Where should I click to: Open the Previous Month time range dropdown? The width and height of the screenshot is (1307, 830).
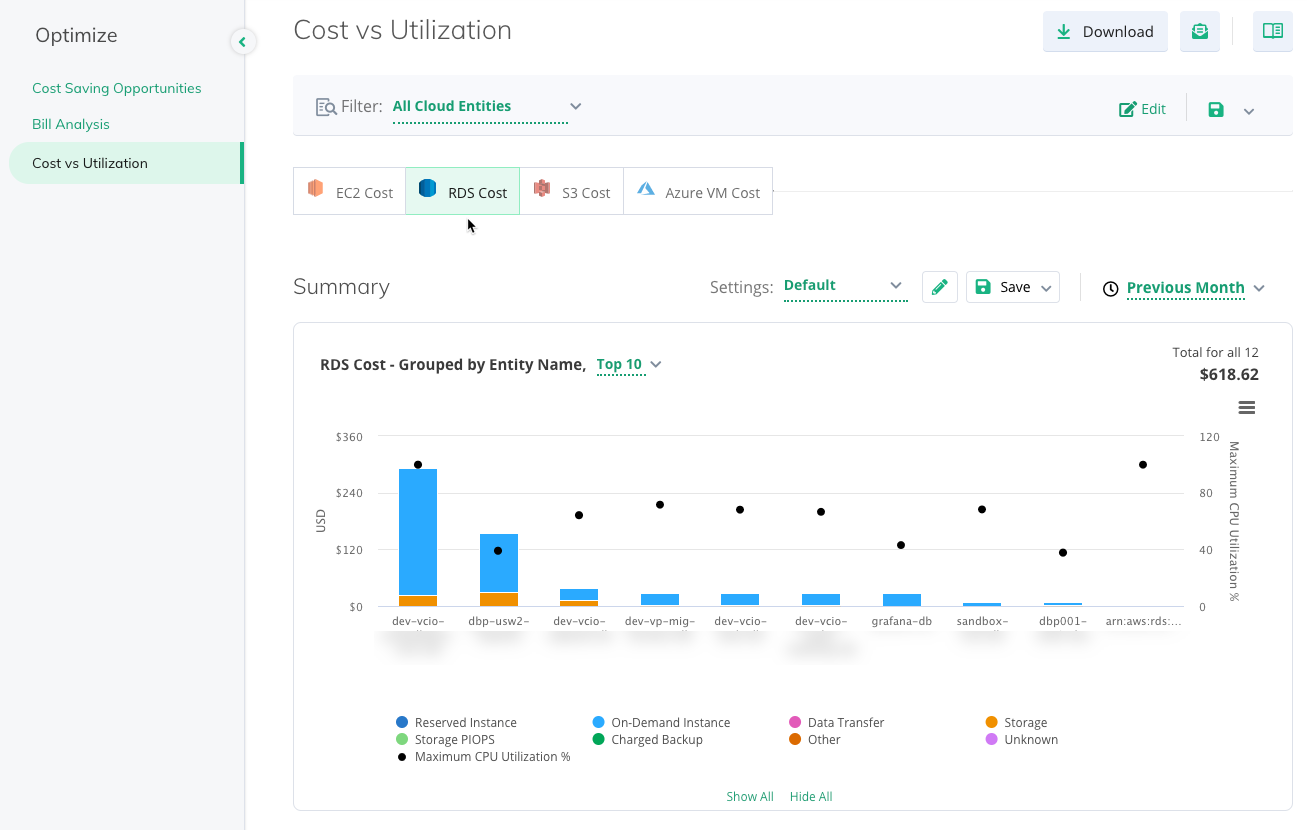[x=1196, y=288]
